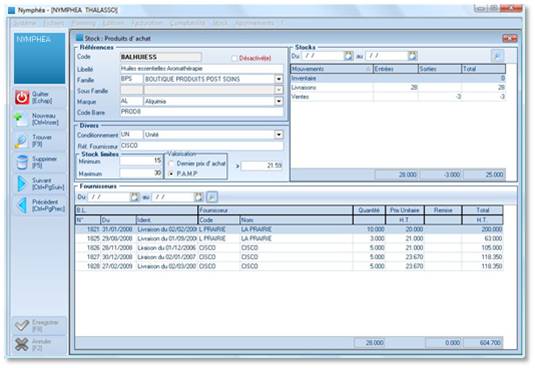Click the Stocks 'Du' date field
Image resolution: width=535 pixels, height=368 pixels.
coord(323,56)
